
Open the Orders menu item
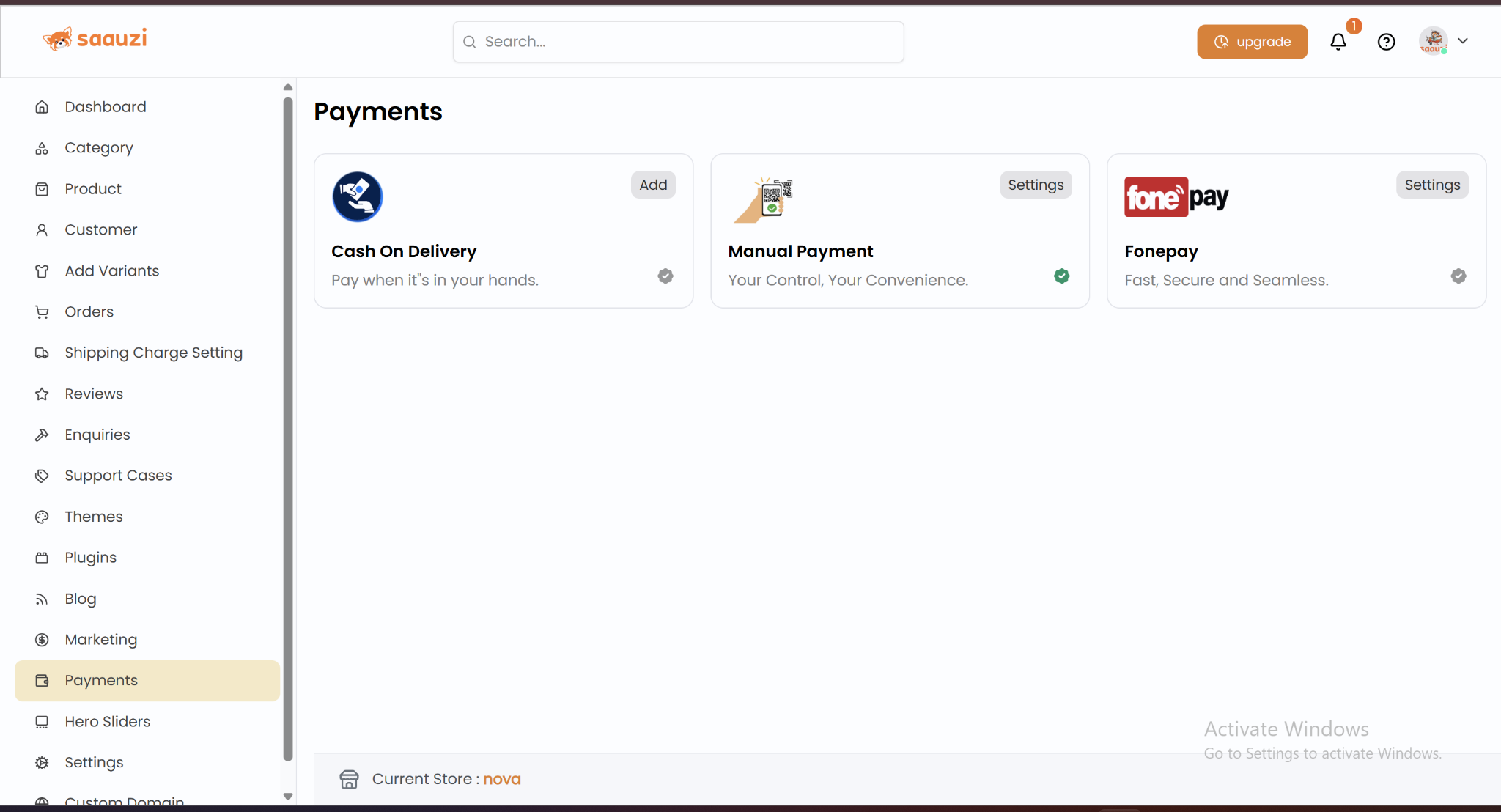coord(89,311)
